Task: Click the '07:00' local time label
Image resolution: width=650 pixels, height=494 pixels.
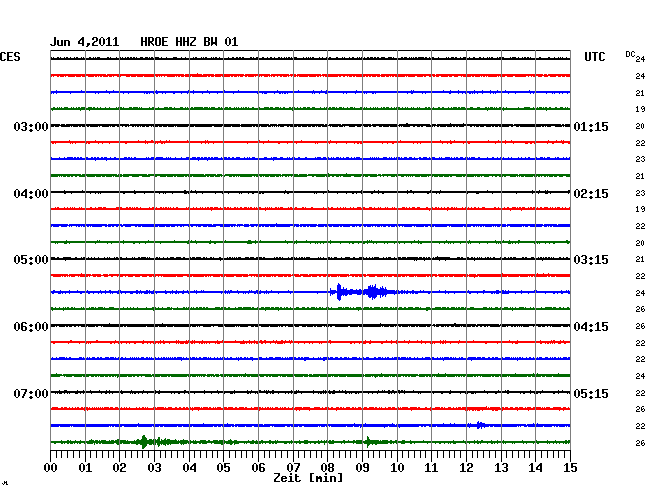Action: tap(31, 393)
